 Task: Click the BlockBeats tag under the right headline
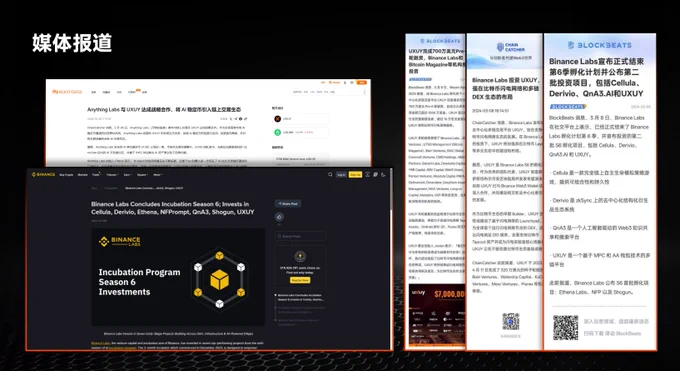pos(568,106)
